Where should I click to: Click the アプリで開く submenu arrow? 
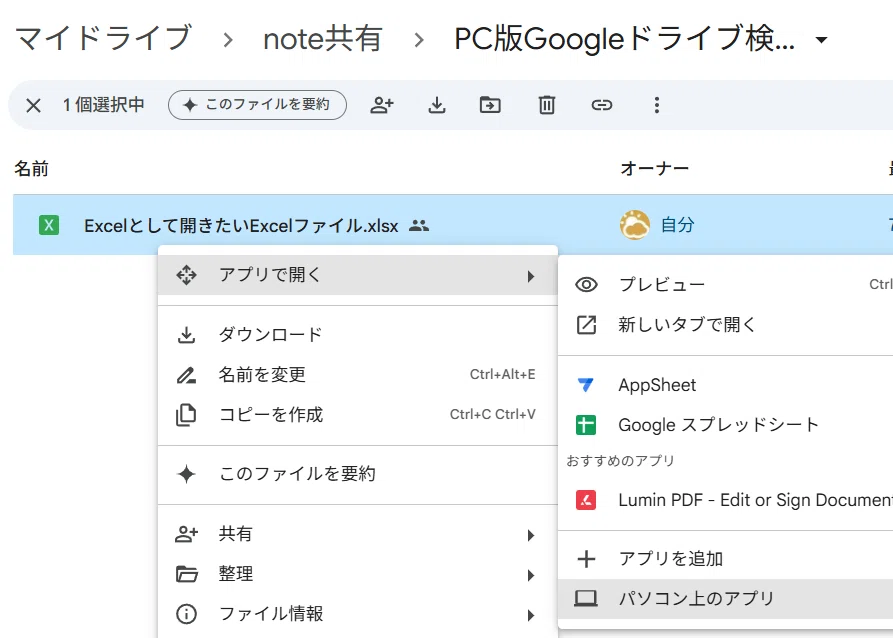point(531,276)
